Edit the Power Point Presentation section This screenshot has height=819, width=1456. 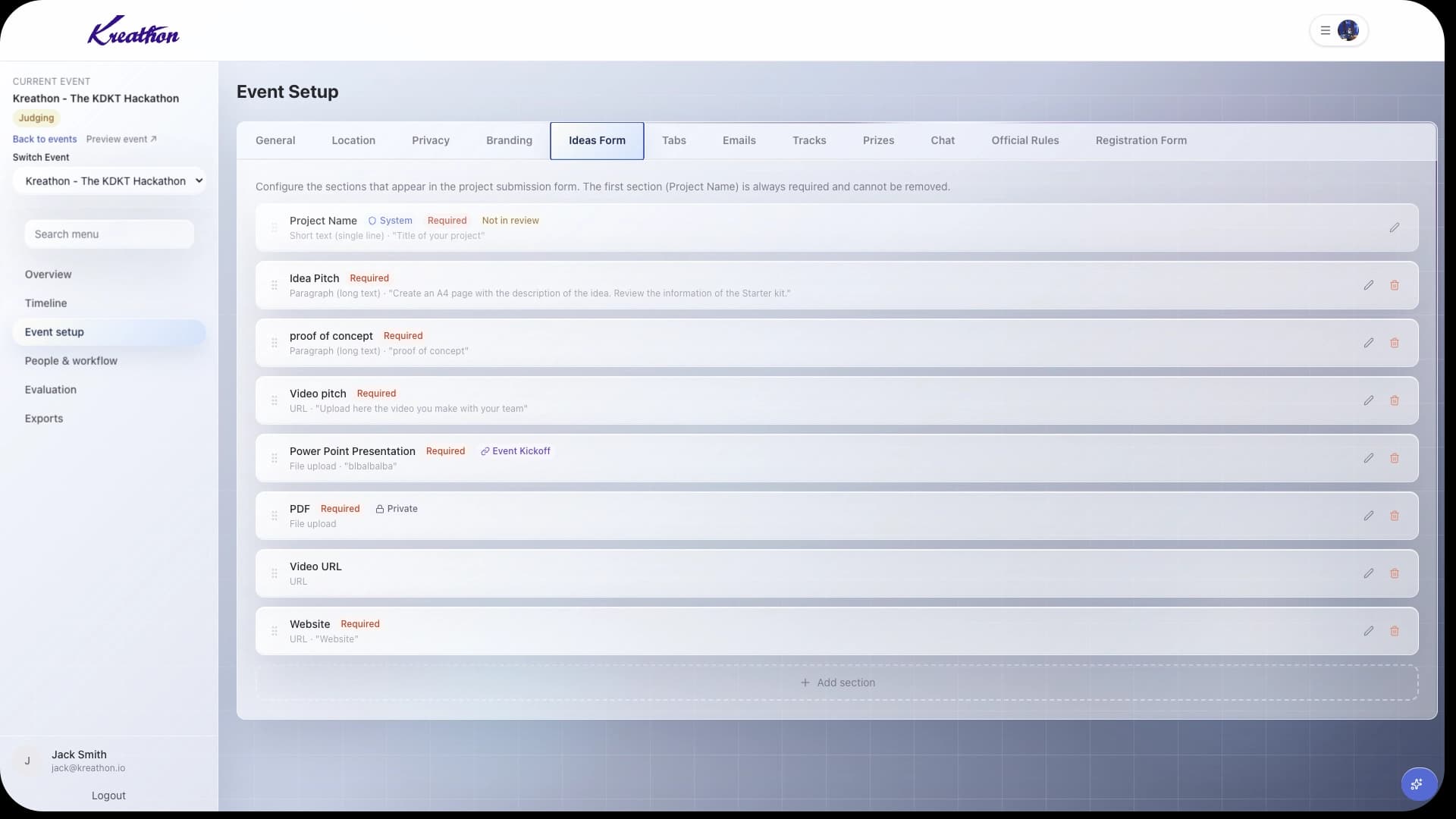point(1368,458)
